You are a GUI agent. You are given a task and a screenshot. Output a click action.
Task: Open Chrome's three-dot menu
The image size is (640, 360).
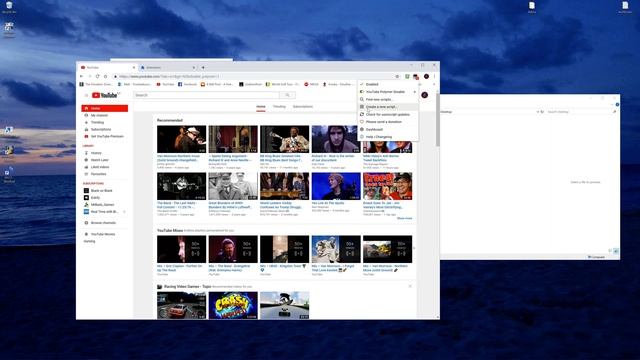pyautogui.click(x=434, y=76)
